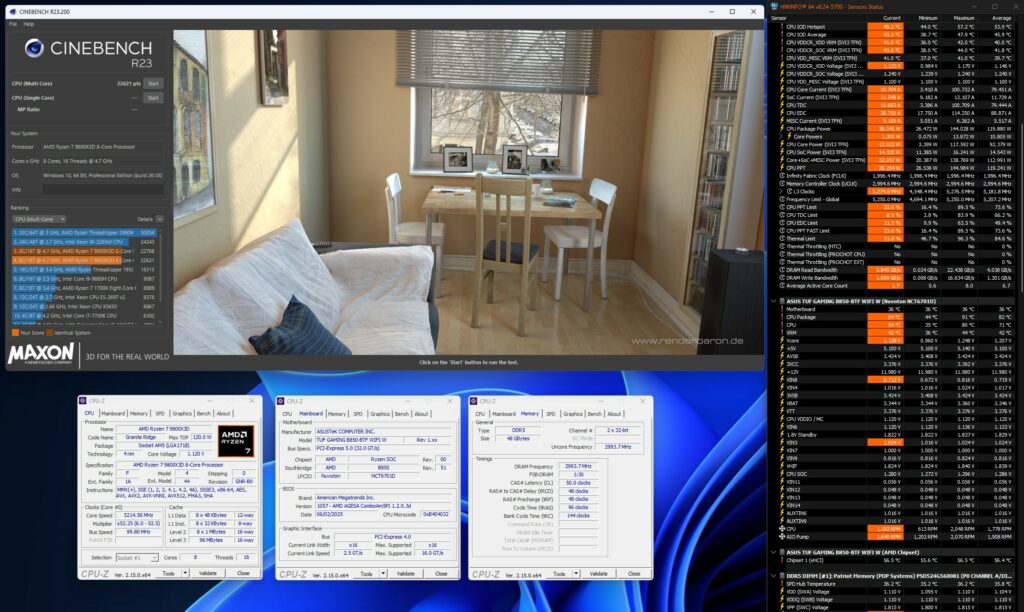
Task: Click the thermometer icon beside Motherboard sensor
Action: pyautogui.click(x=782, y=309)
